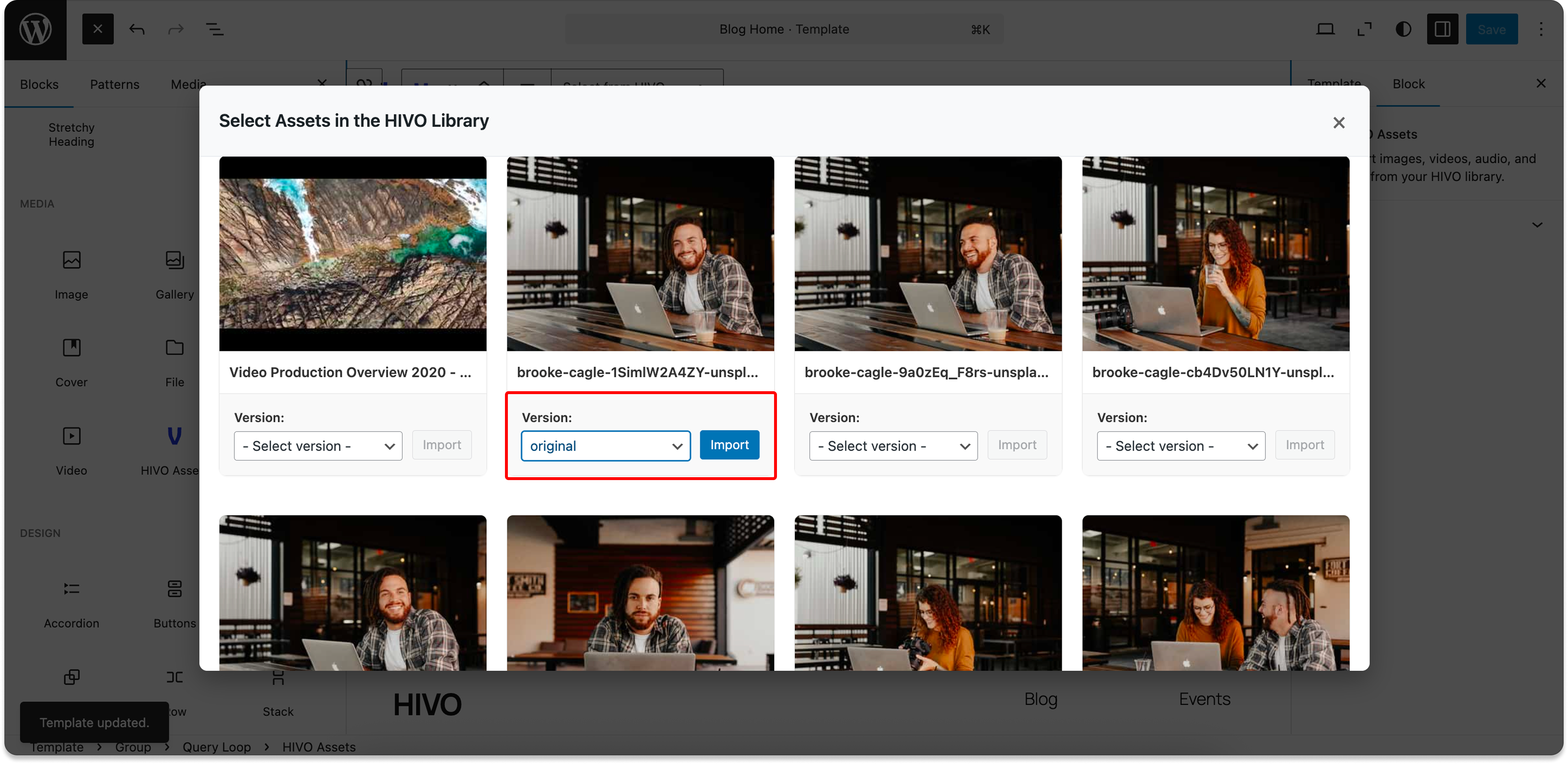Close the HIVO Library dialog
This screenshot has width=1568, height=764.
click(1339, 123)
